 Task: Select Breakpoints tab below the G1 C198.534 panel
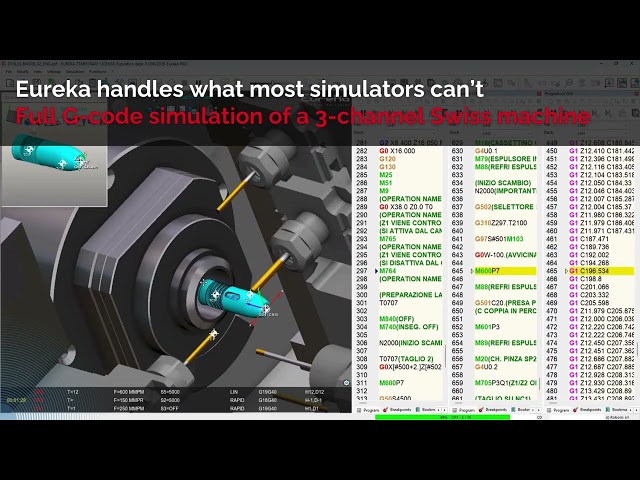pyautogui.click(x=588, y=410)
